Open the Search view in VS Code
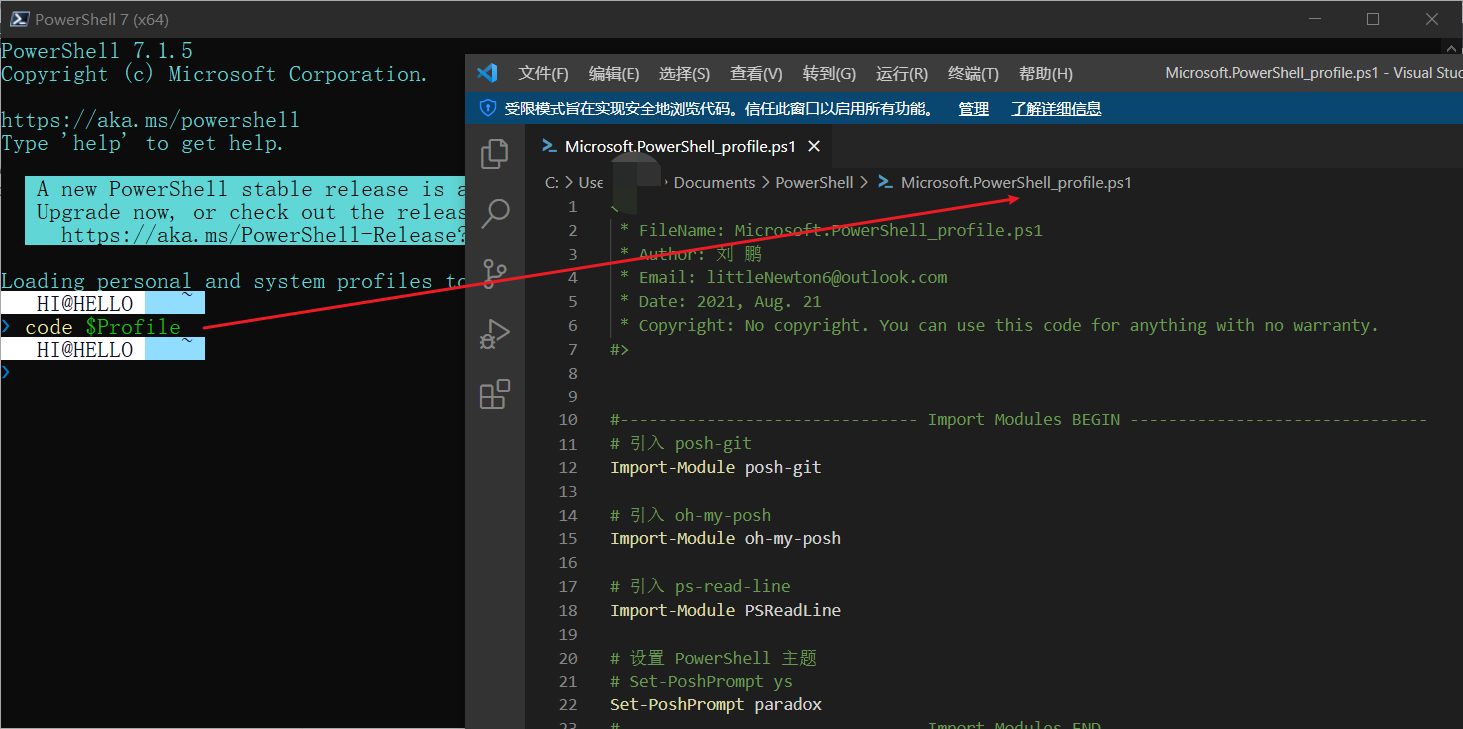Image resolution: width=1463 pixels, height=729 pixels. pos(495,213)
